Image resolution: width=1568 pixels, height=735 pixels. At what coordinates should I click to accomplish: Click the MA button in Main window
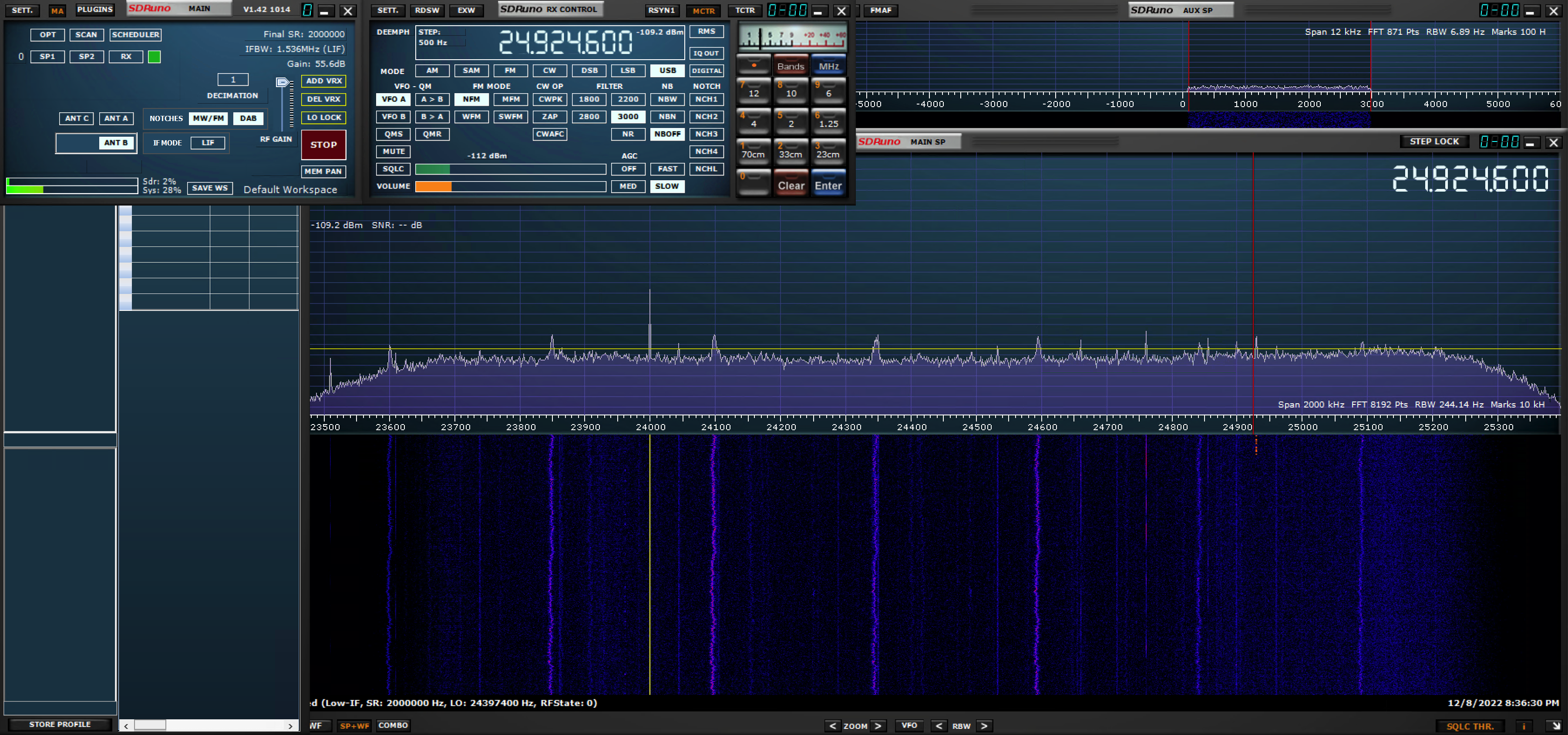pyautogui.click(x=57, y=10)
